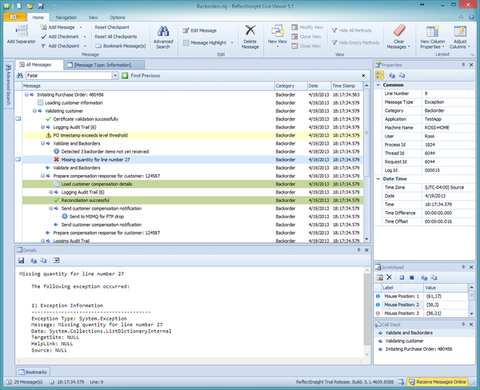Toggle pin on Properties panel
Screen dimensions: 480x390
[x=463, y=65]
